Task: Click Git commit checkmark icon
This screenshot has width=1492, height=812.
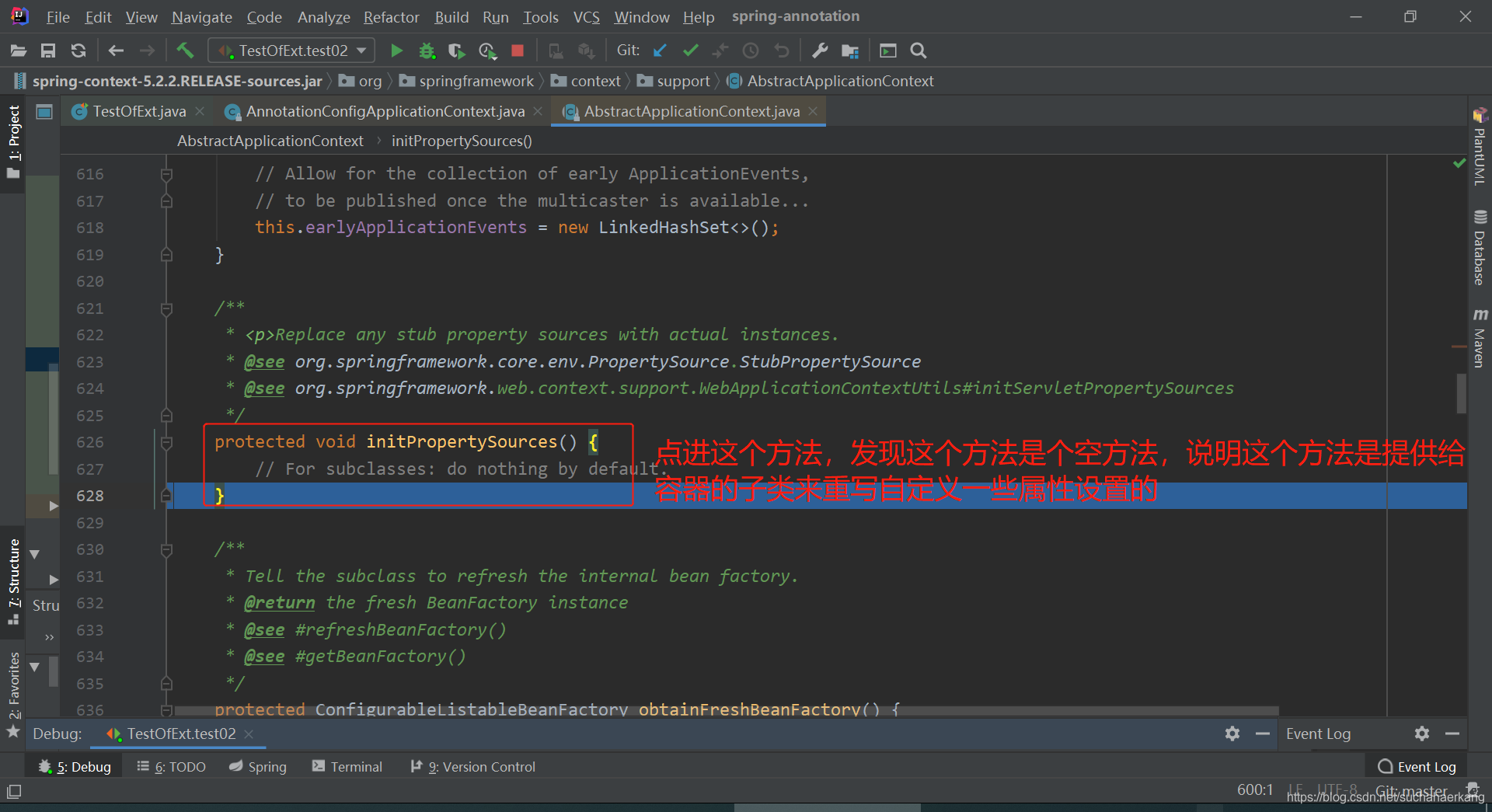Action: [690, 51]
